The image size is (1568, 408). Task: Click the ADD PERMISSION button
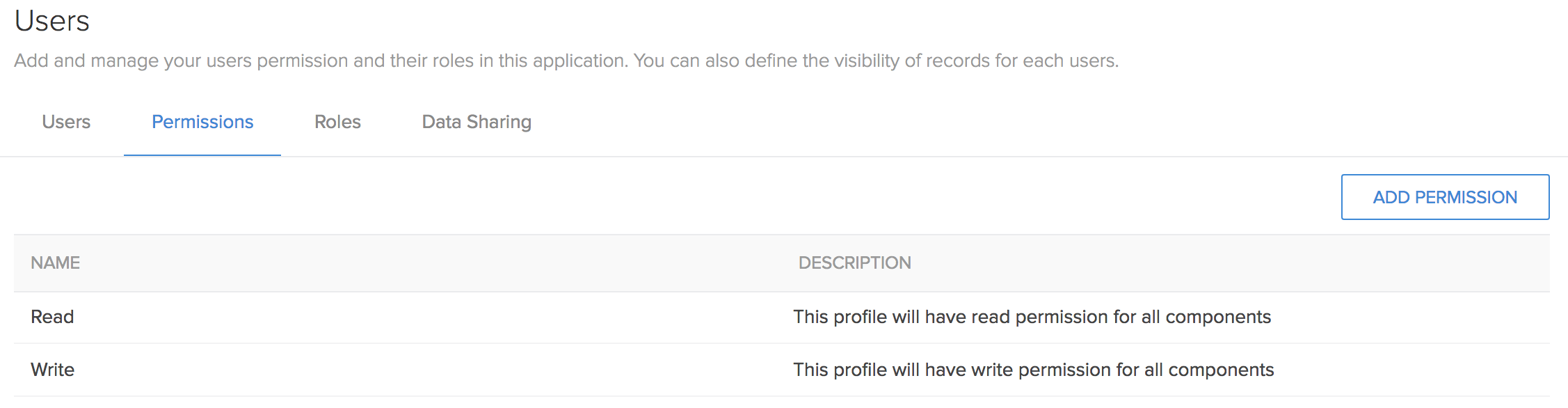[x=1445, y=197]
